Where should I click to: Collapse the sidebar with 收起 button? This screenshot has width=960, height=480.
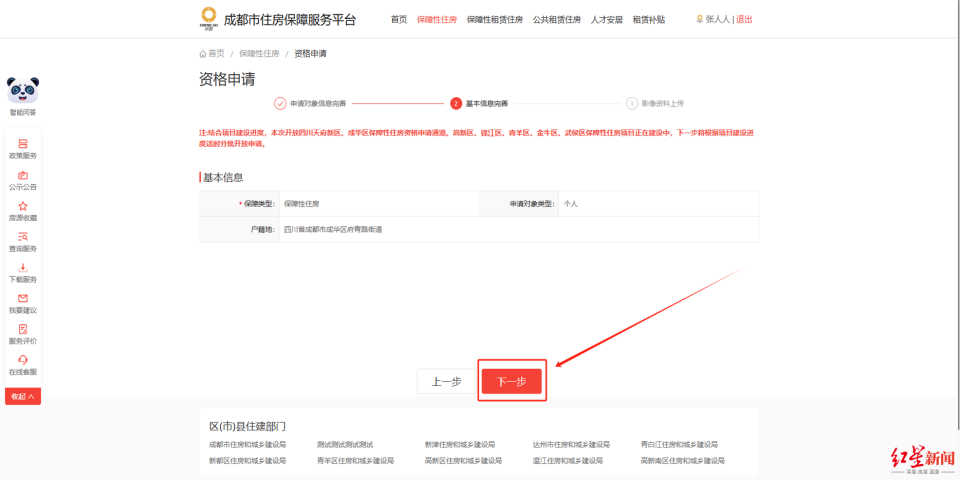point(23,396)
